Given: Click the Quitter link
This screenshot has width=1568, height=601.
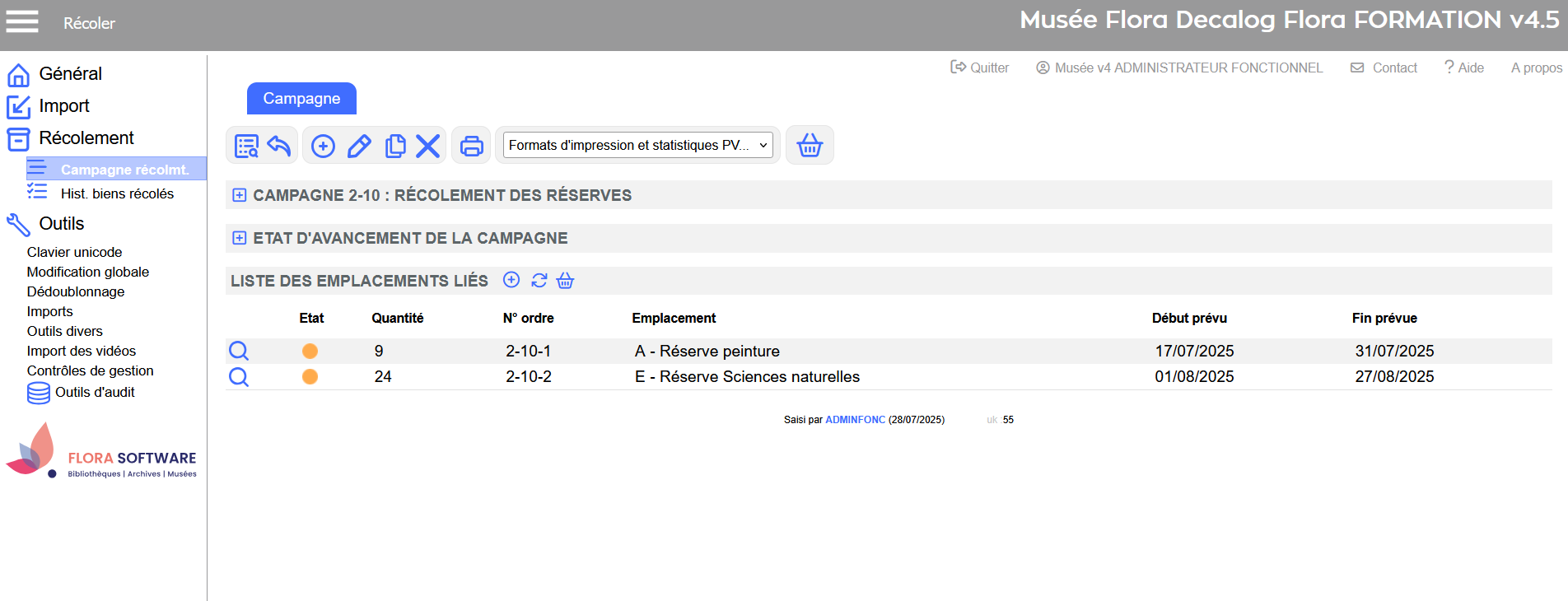Looking at the screenshot, I should 980,68.
